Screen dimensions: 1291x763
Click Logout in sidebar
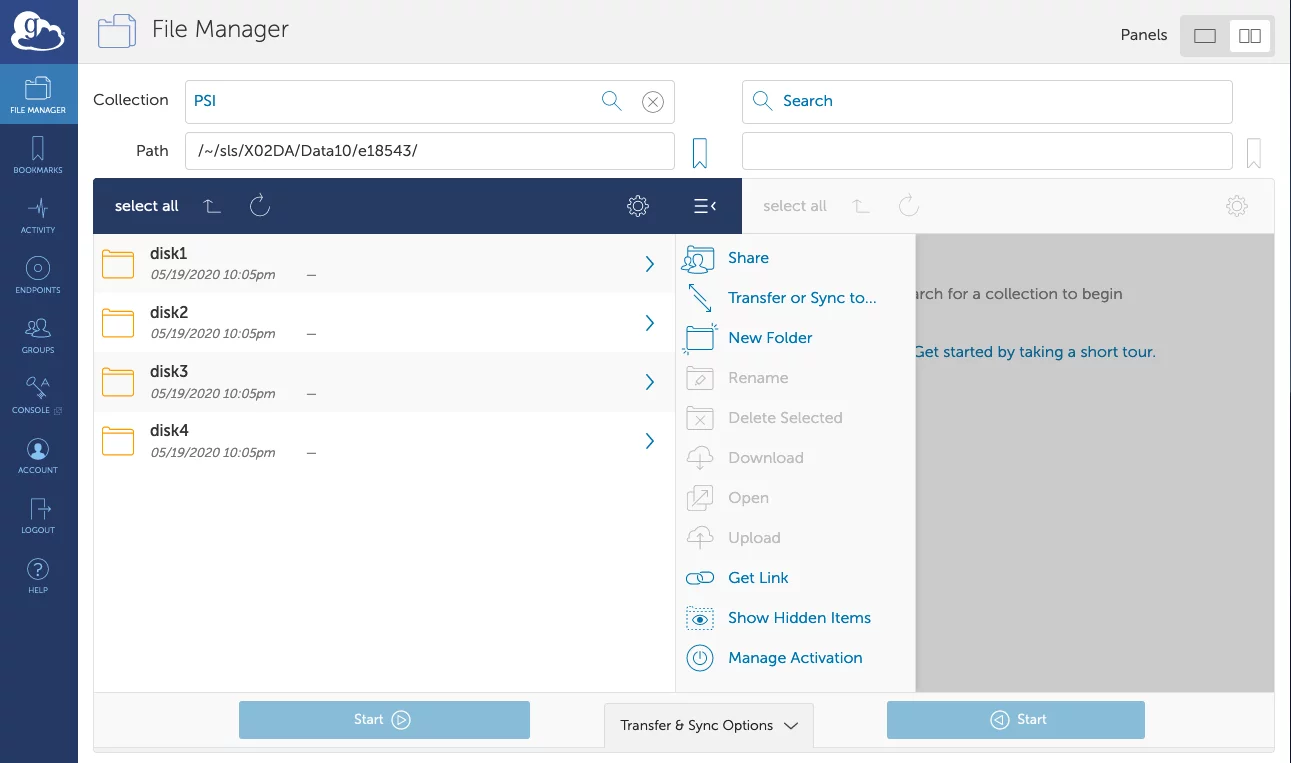[x=38, y=514]
